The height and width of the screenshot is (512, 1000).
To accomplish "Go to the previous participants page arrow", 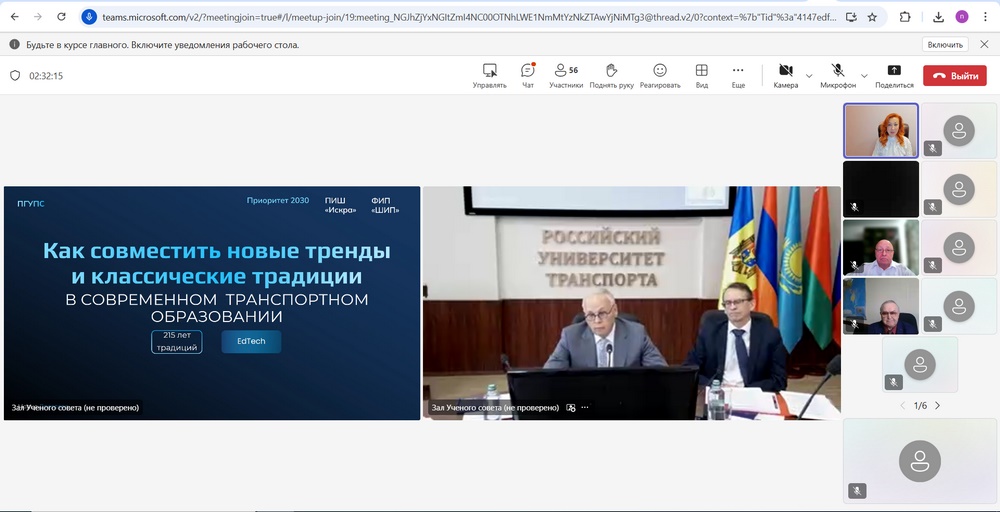I will (902, 406).
